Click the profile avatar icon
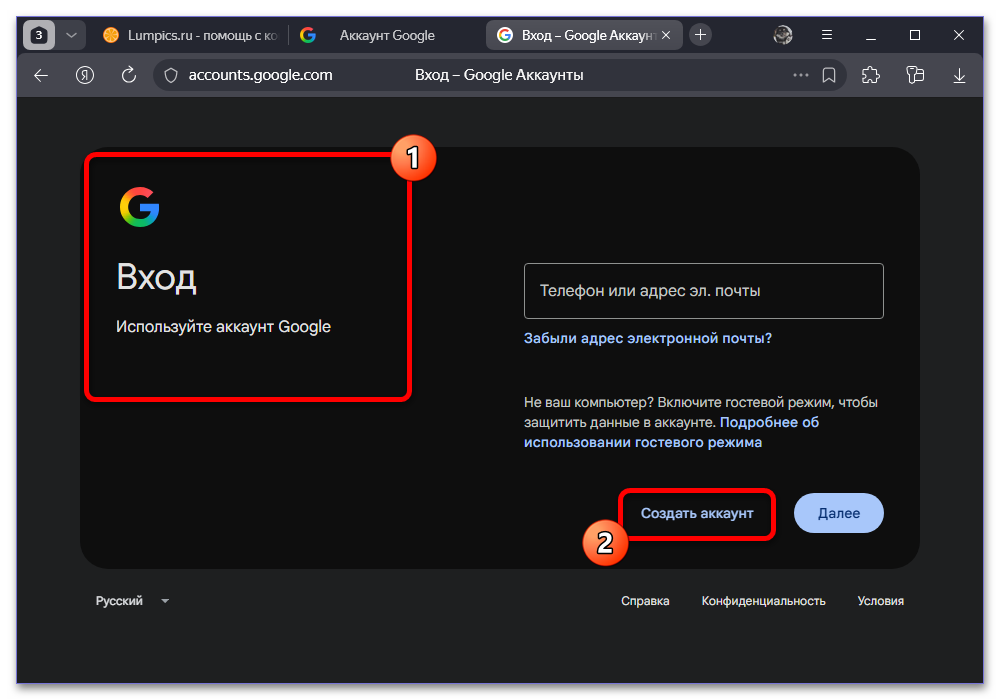The image size is (1000, 700). coord(783,35)
